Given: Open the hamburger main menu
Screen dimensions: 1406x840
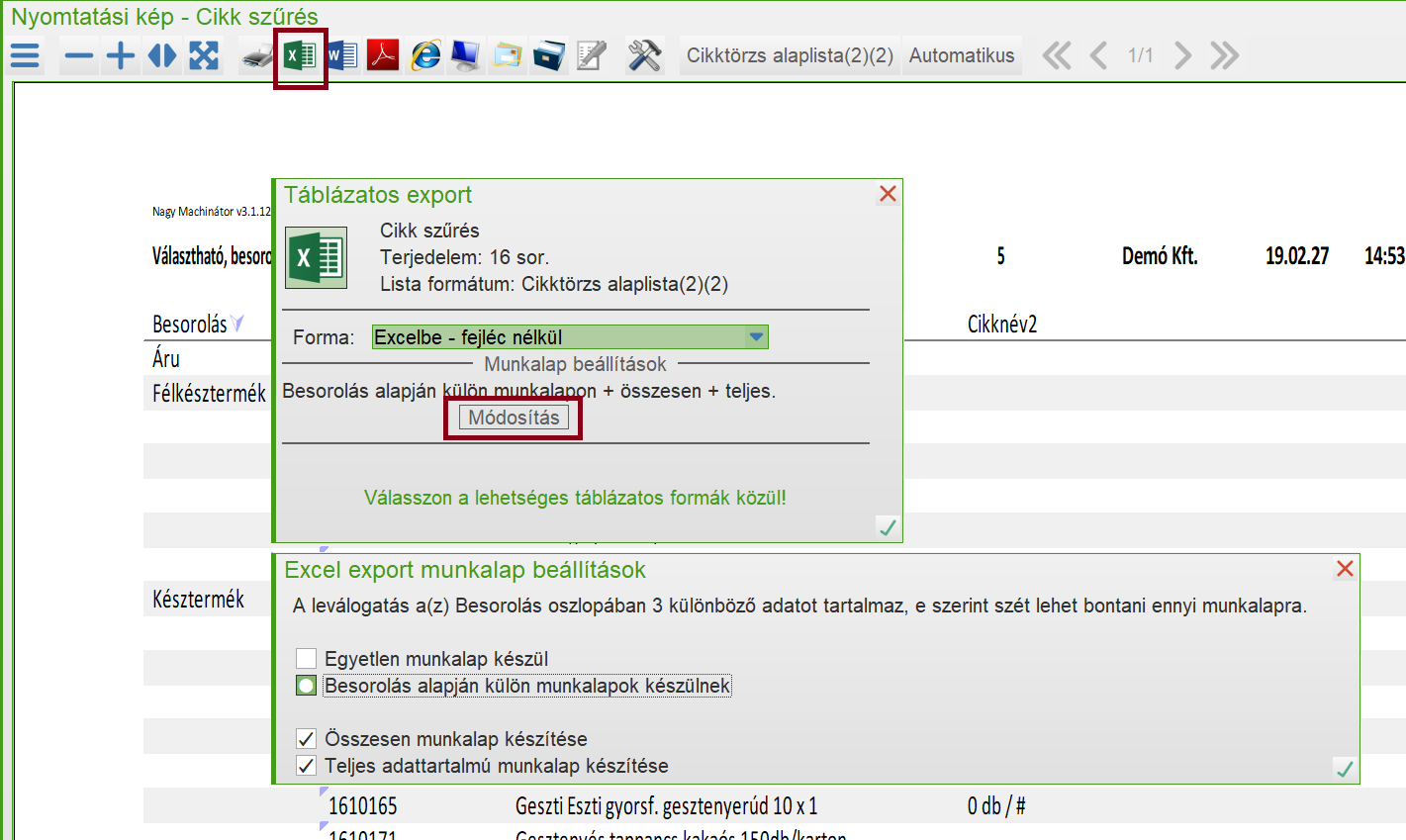Looking at the screenshot, I should [25, 55].
